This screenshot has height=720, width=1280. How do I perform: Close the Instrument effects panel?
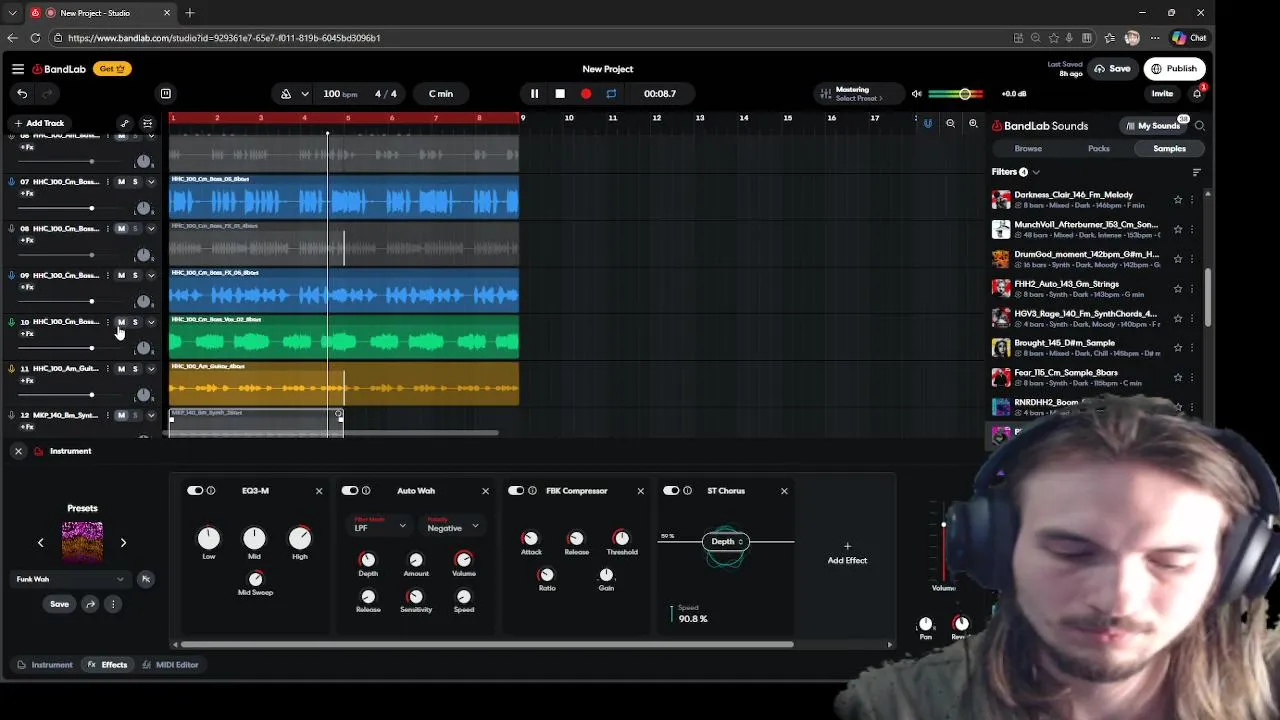point(18,451)
